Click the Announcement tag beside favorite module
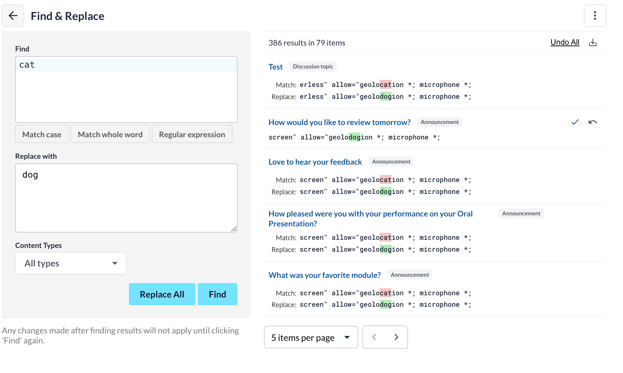This screenshot has width=623, height=373. click(410, 275)
